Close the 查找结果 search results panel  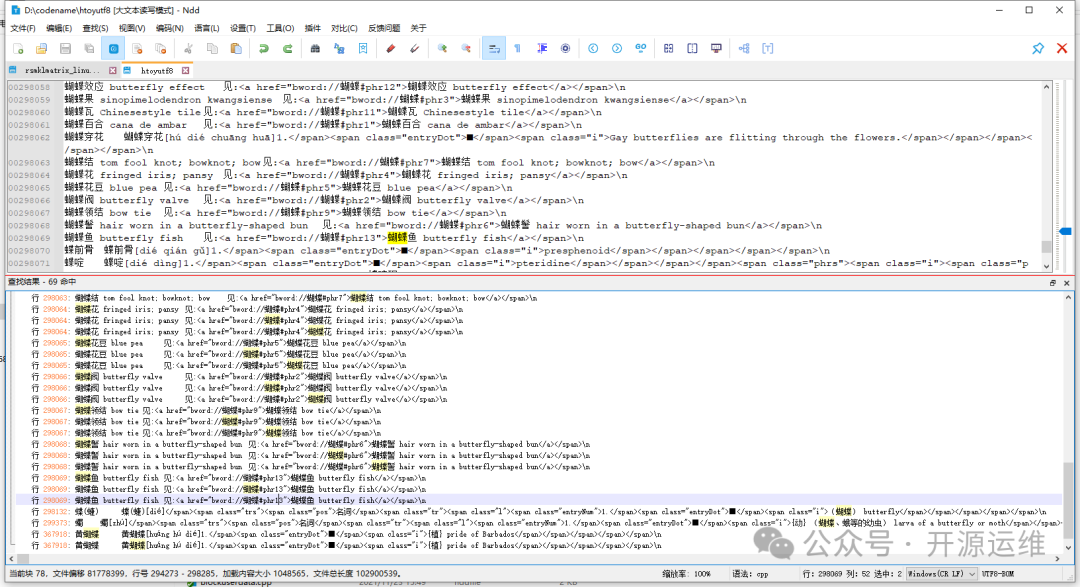click(1066, 283)
